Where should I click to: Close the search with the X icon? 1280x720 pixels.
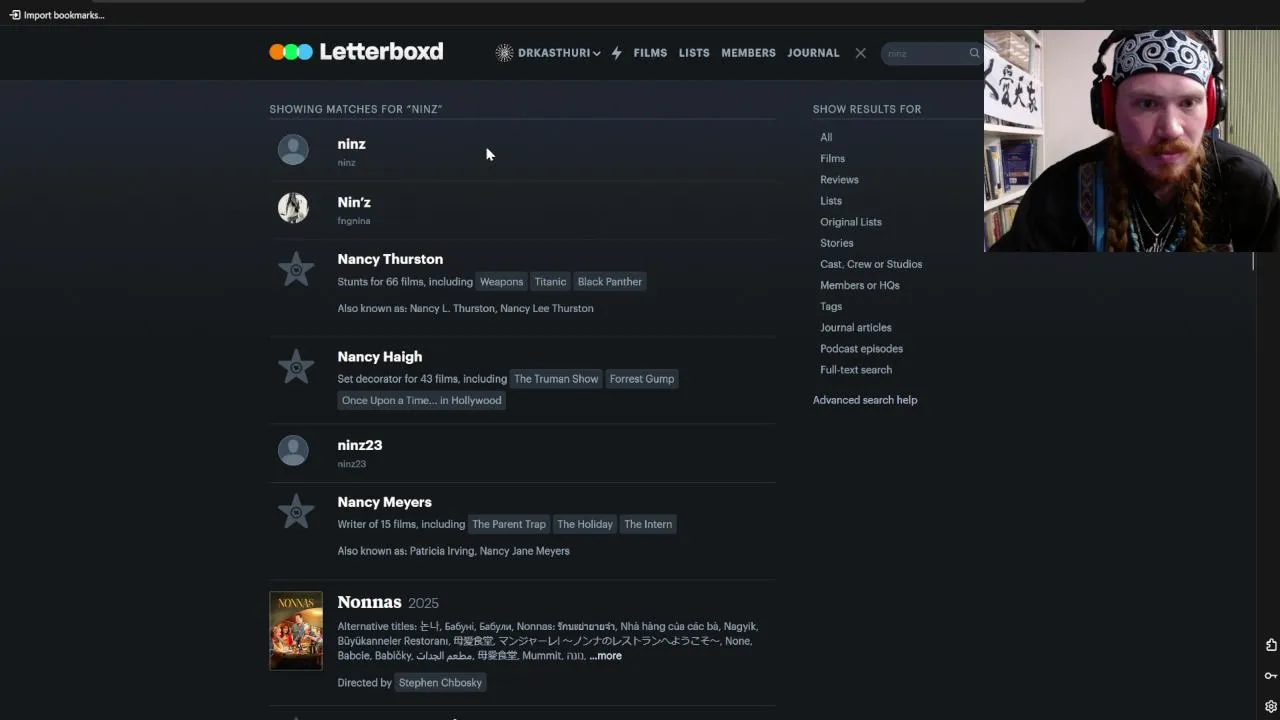tap(860, 53)
